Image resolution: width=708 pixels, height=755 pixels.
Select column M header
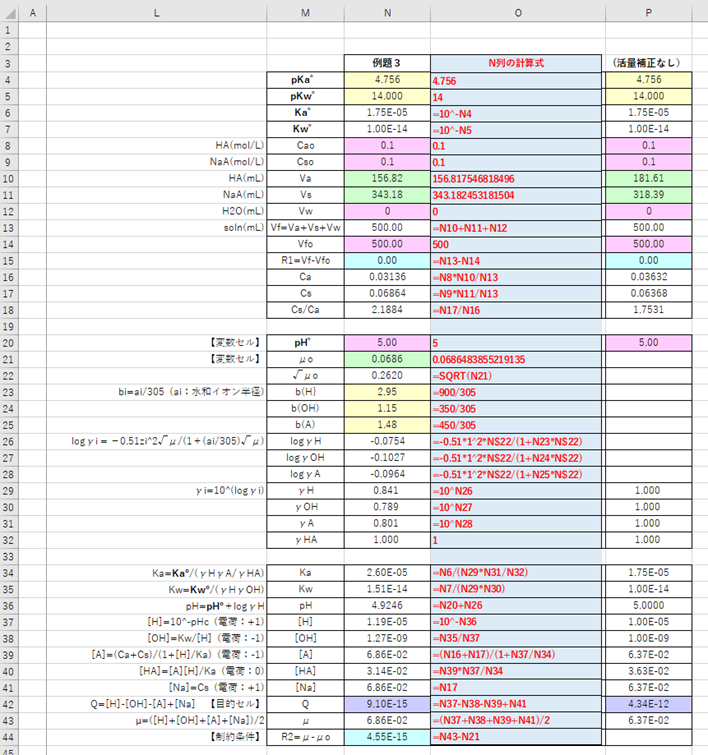(x=305, y=13)
